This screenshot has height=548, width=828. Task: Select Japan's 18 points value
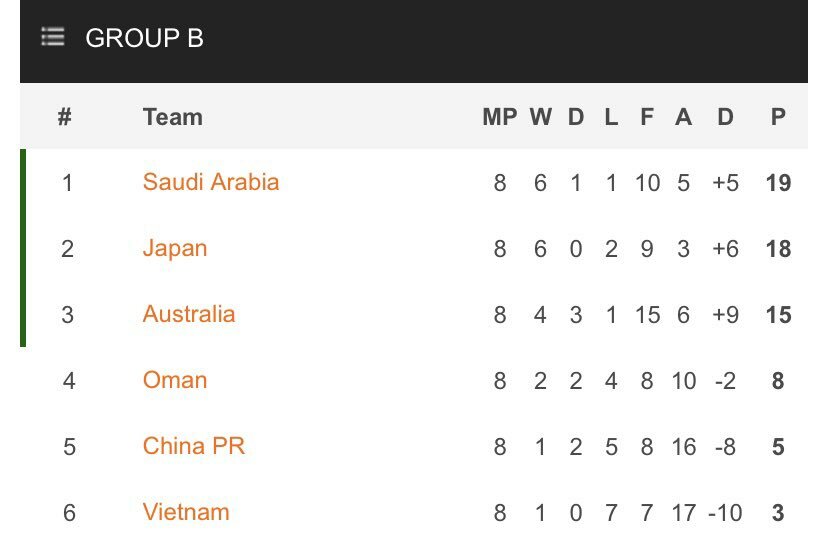[x=778, y=249]
